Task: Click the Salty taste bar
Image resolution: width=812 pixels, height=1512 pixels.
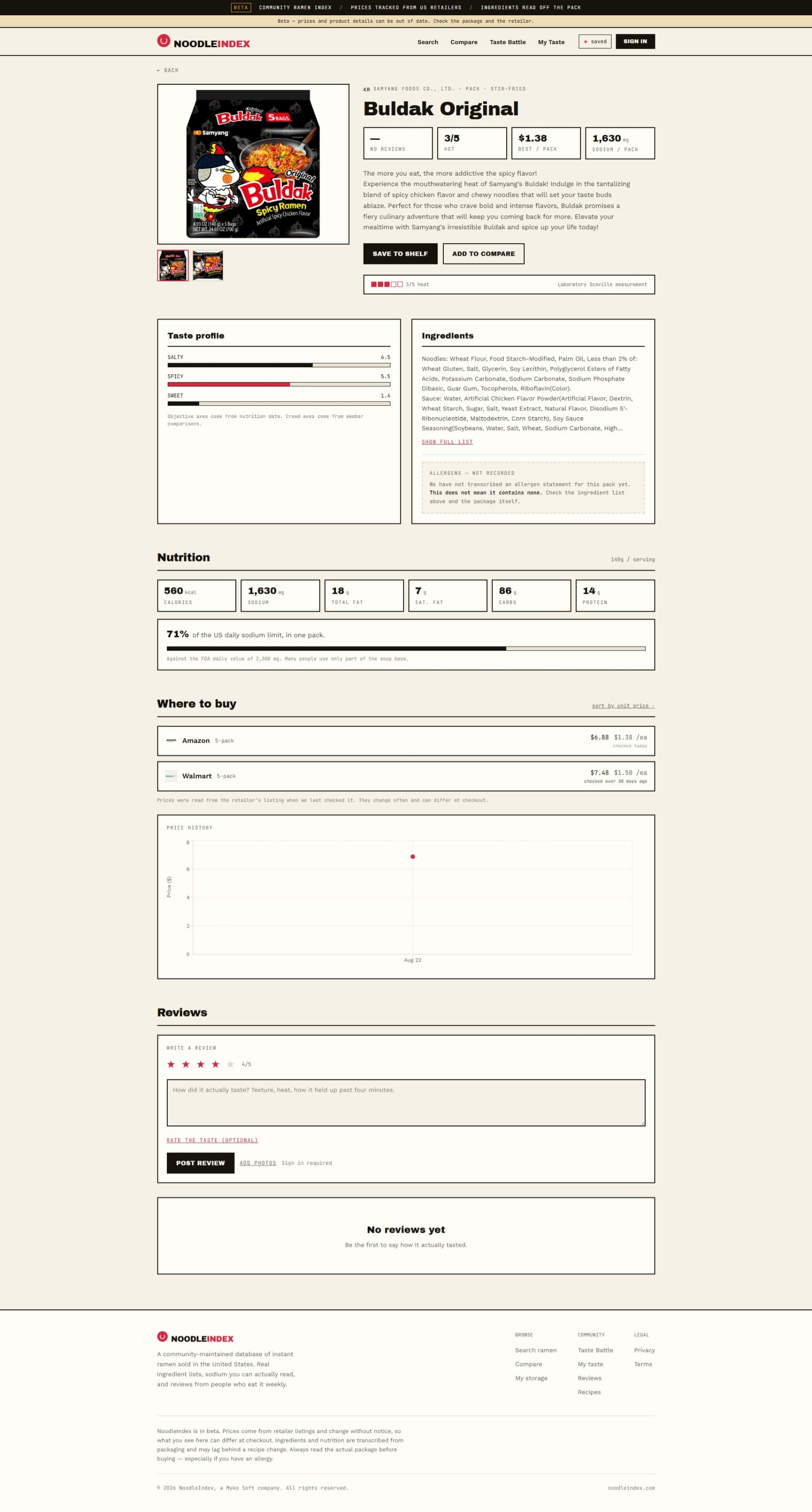Action: pyautogui.click(x=279, y=365)
